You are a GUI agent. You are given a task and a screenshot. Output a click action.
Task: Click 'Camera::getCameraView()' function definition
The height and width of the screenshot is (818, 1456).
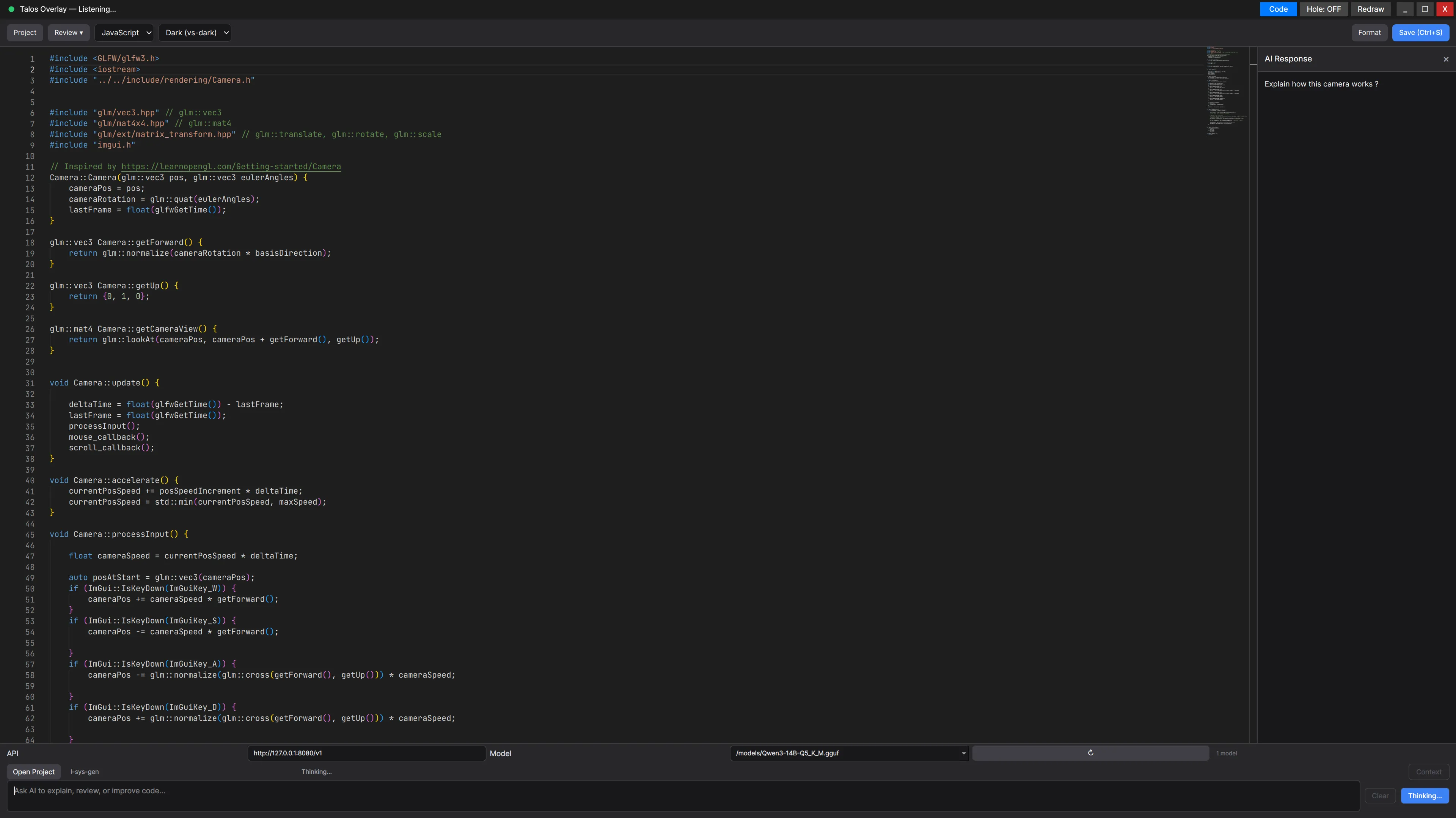152,329
